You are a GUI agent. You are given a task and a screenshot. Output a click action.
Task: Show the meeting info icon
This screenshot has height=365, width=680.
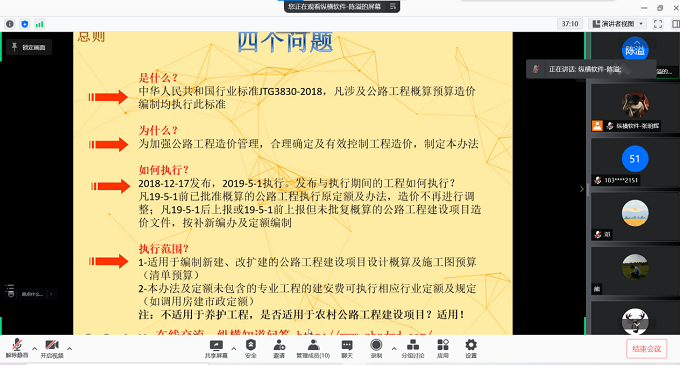pyautogui.click(x=10, y=24)
